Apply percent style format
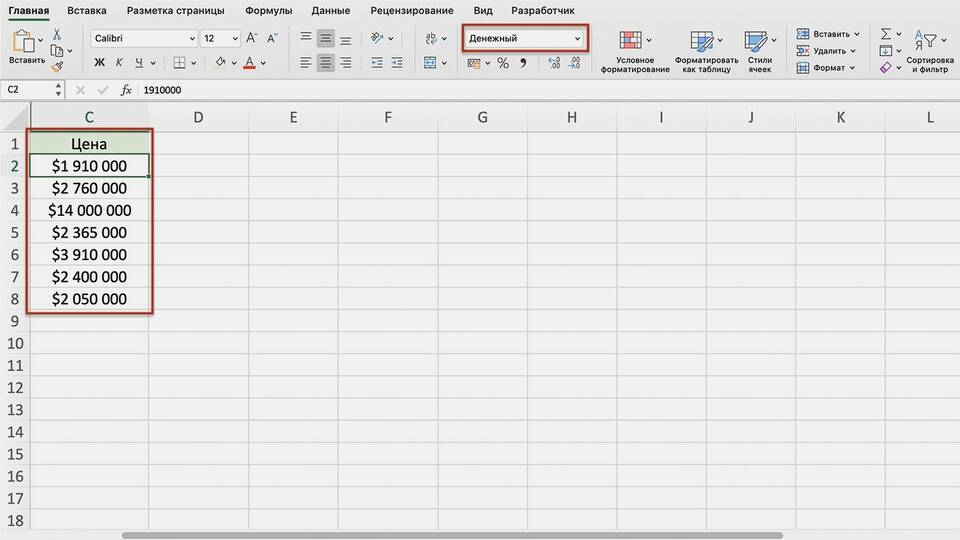960x540 pixels. click(503, 62)
